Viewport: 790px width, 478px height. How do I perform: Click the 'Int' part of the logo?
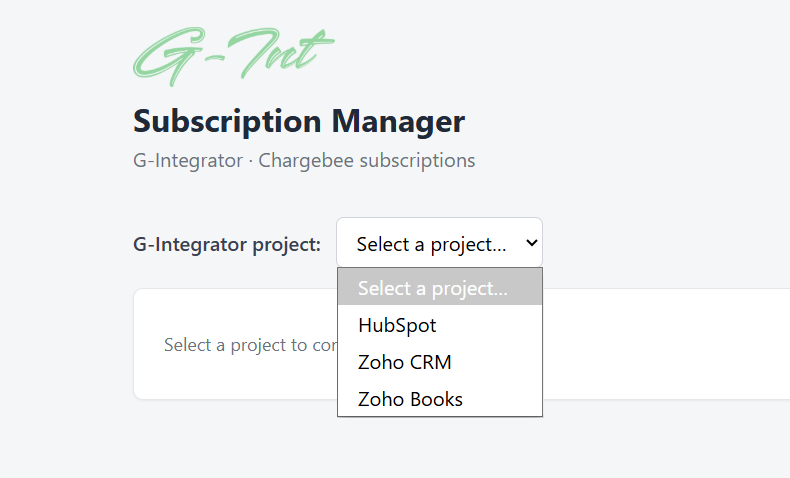coord(288,54)
